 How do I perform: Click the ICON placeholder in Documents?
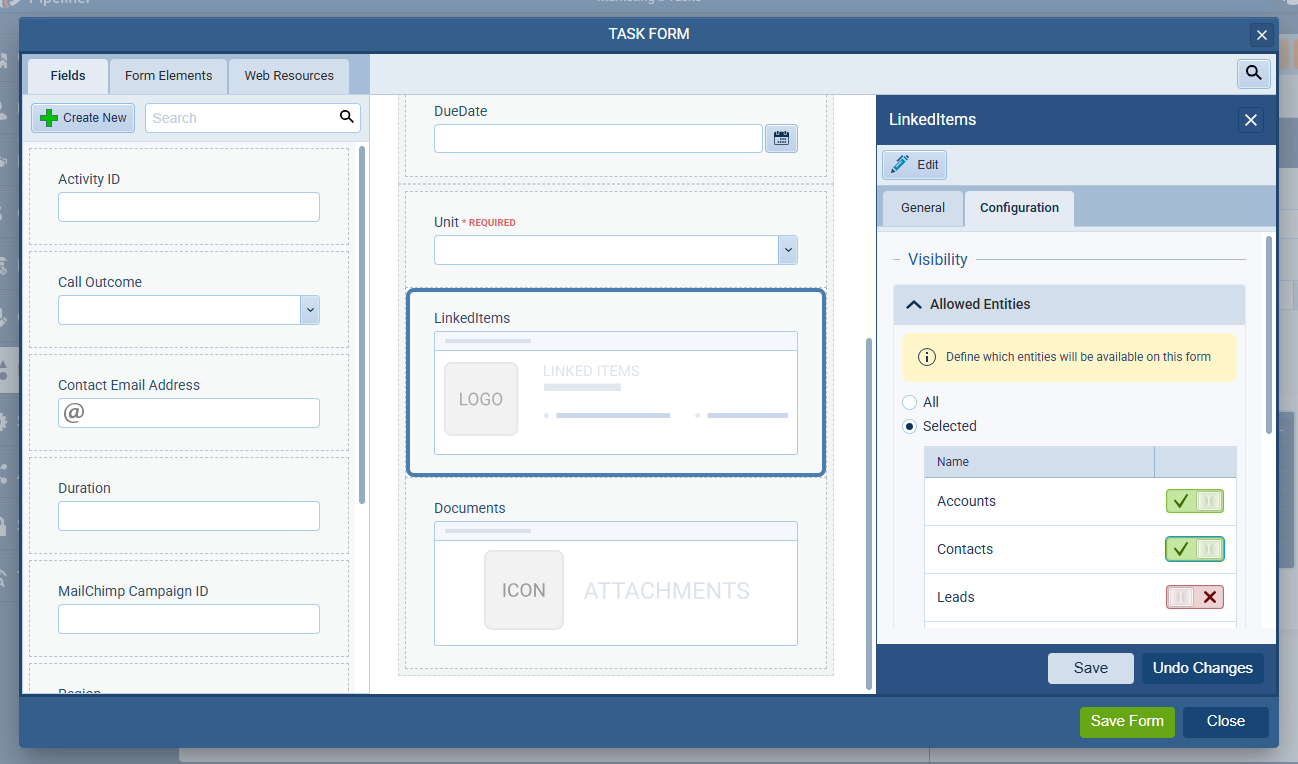[523, 590]
